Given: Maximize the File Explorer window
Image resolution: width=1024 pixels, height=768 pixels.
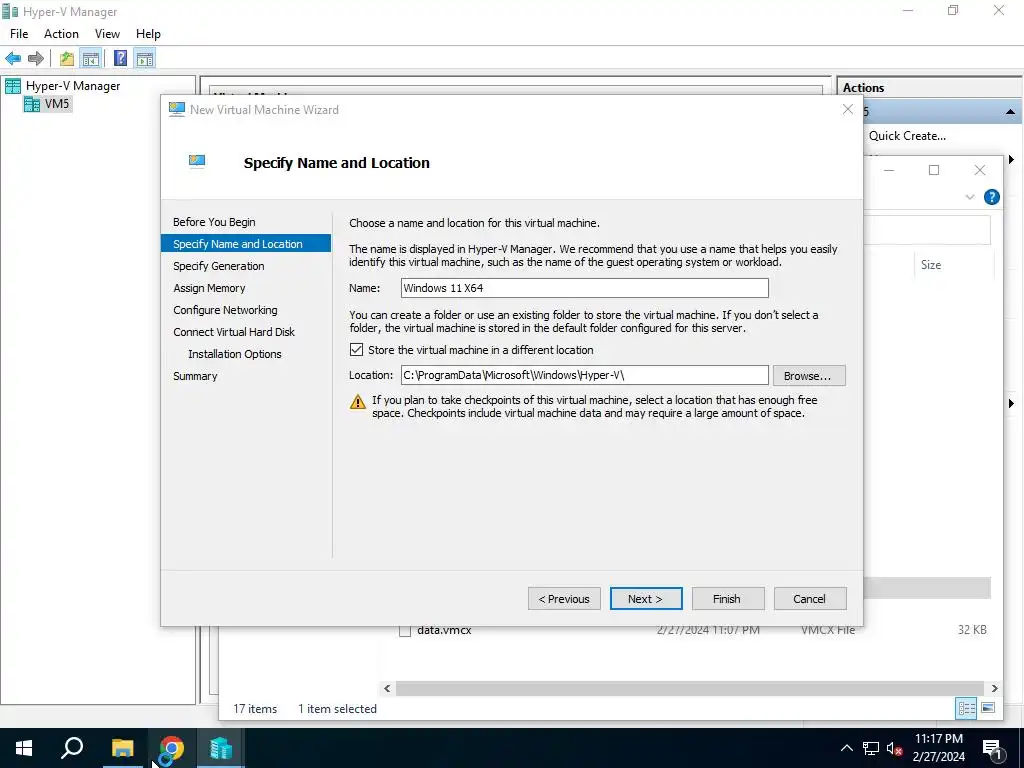Looking at the screenshot, I should point(934,170).
